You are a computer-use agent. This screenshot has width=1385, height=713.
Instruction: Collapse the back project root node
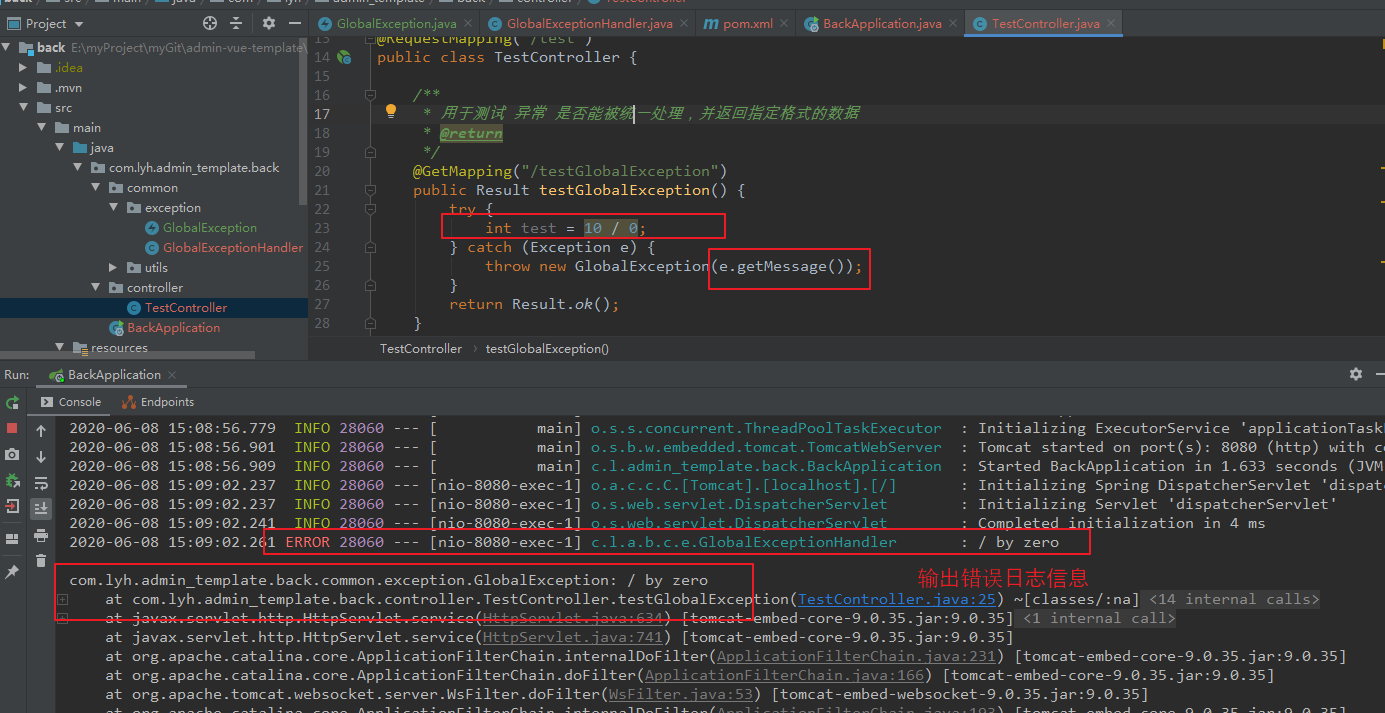[8, 47]
